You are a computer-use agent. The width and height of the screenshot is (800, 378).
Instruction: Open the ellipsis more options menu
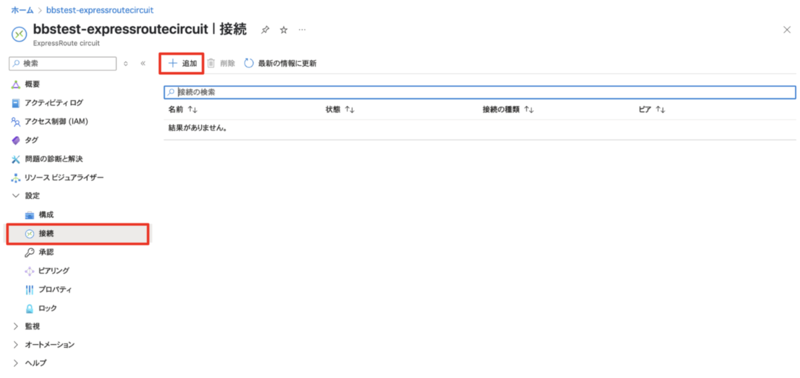pyautogui.click(x=302, y=30)
